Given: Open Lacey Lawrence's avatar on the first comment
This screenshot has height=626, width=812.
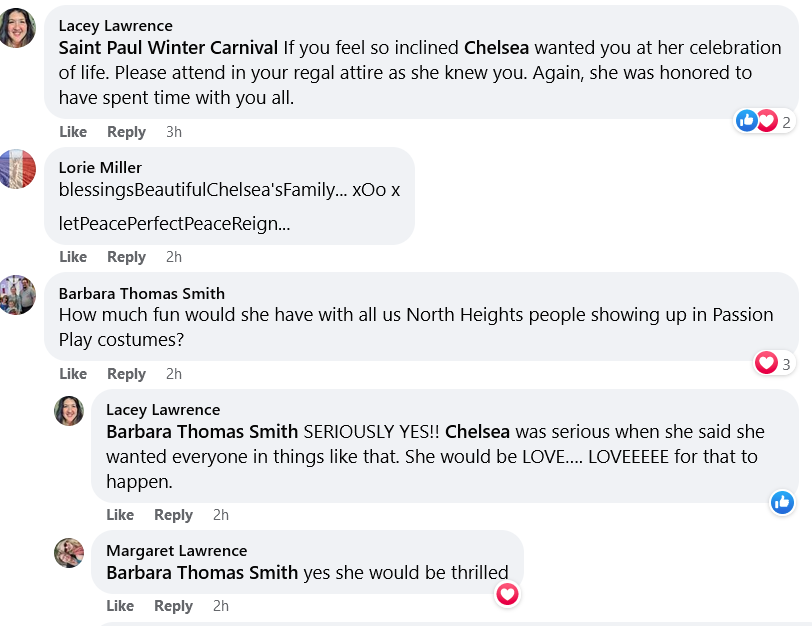Looking at the screenshot, I should coord(17,28).
